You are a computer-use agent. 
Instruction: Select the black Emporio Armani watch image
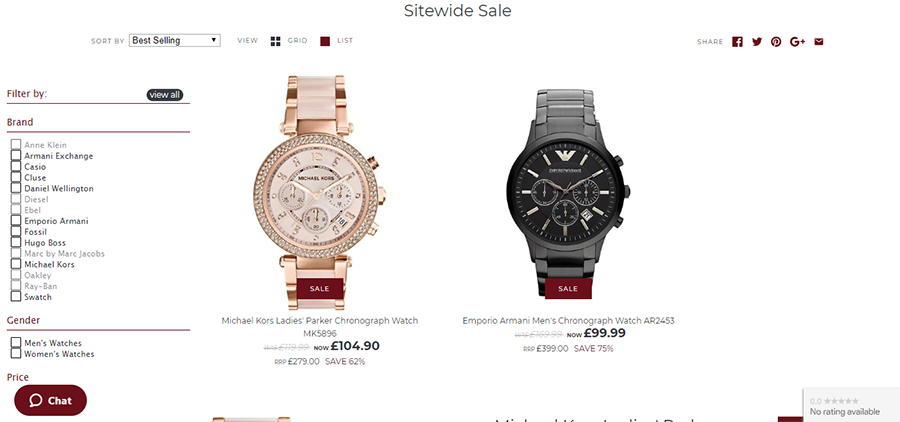point(568,192)
